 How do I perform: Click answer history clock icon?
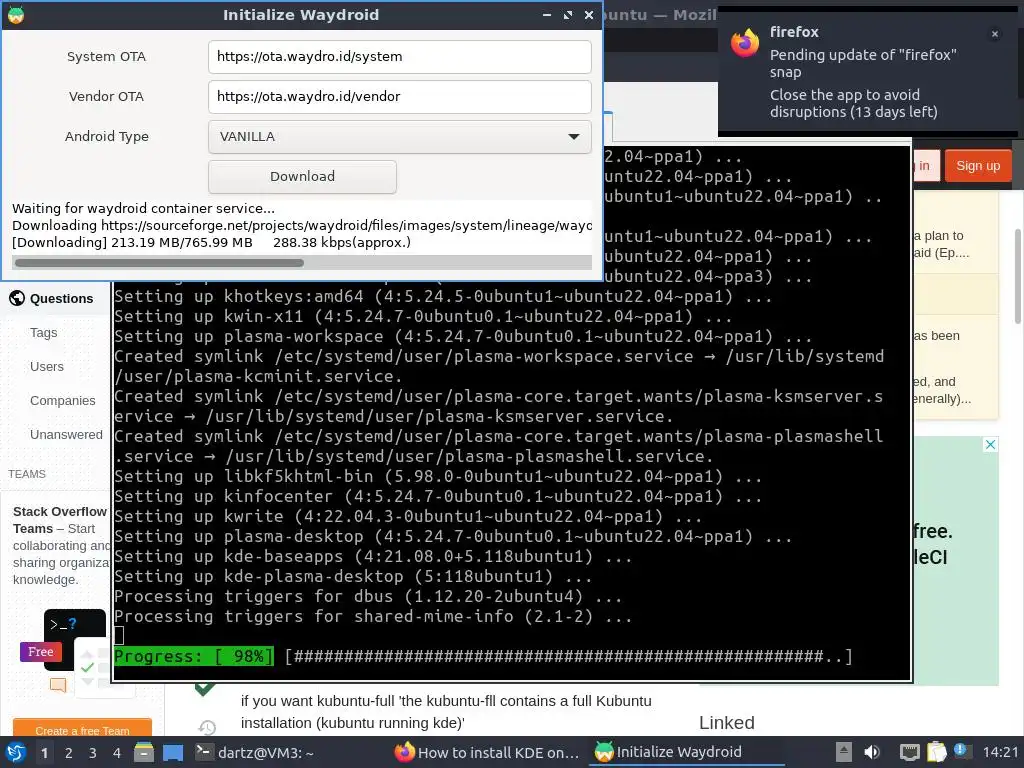(x=206, y=728)
